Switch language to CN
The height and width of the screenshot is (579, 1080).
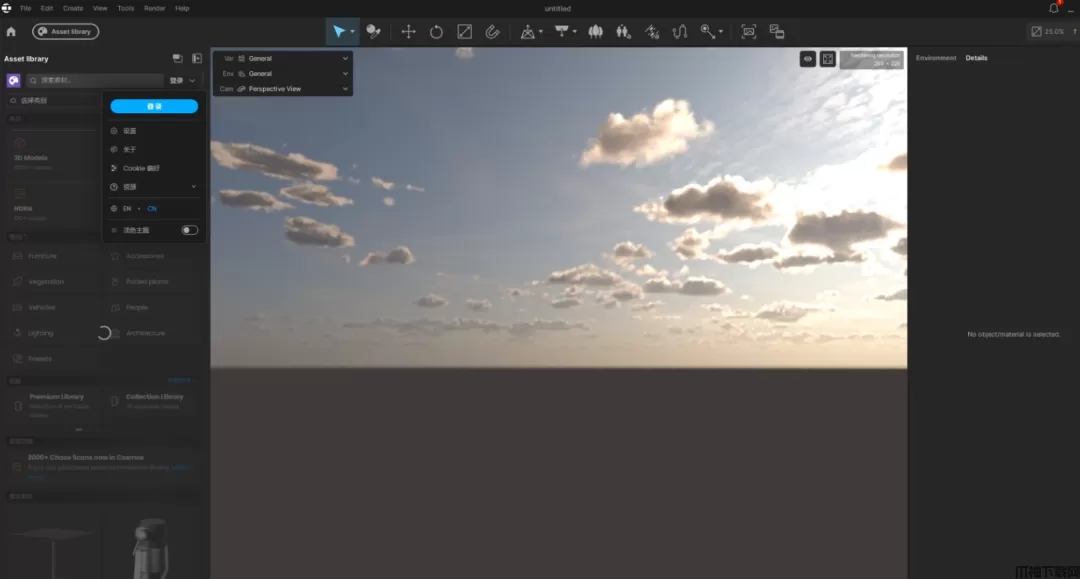[152, 208]
